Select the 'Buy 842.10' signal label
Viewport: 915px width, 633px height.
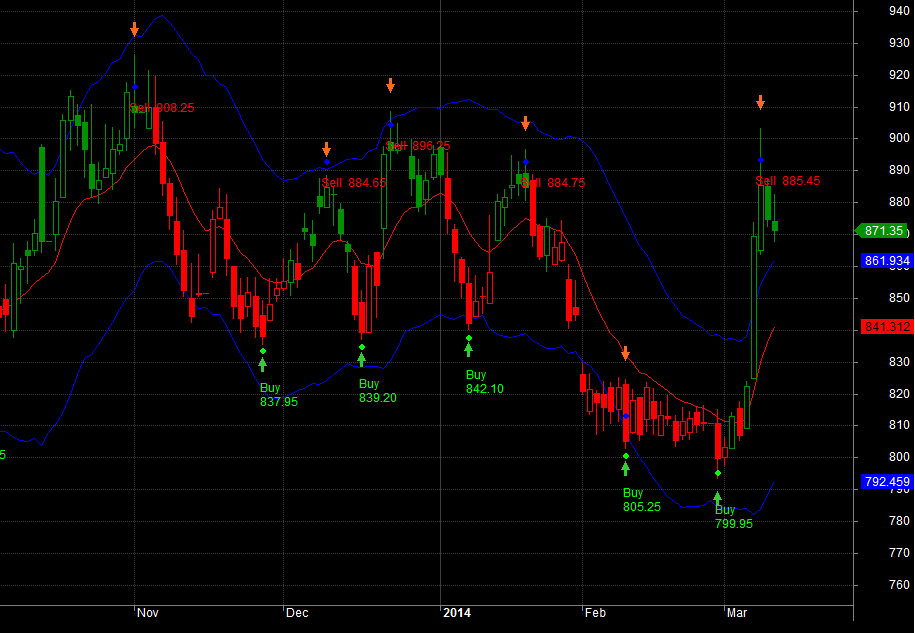pos(485,382)
